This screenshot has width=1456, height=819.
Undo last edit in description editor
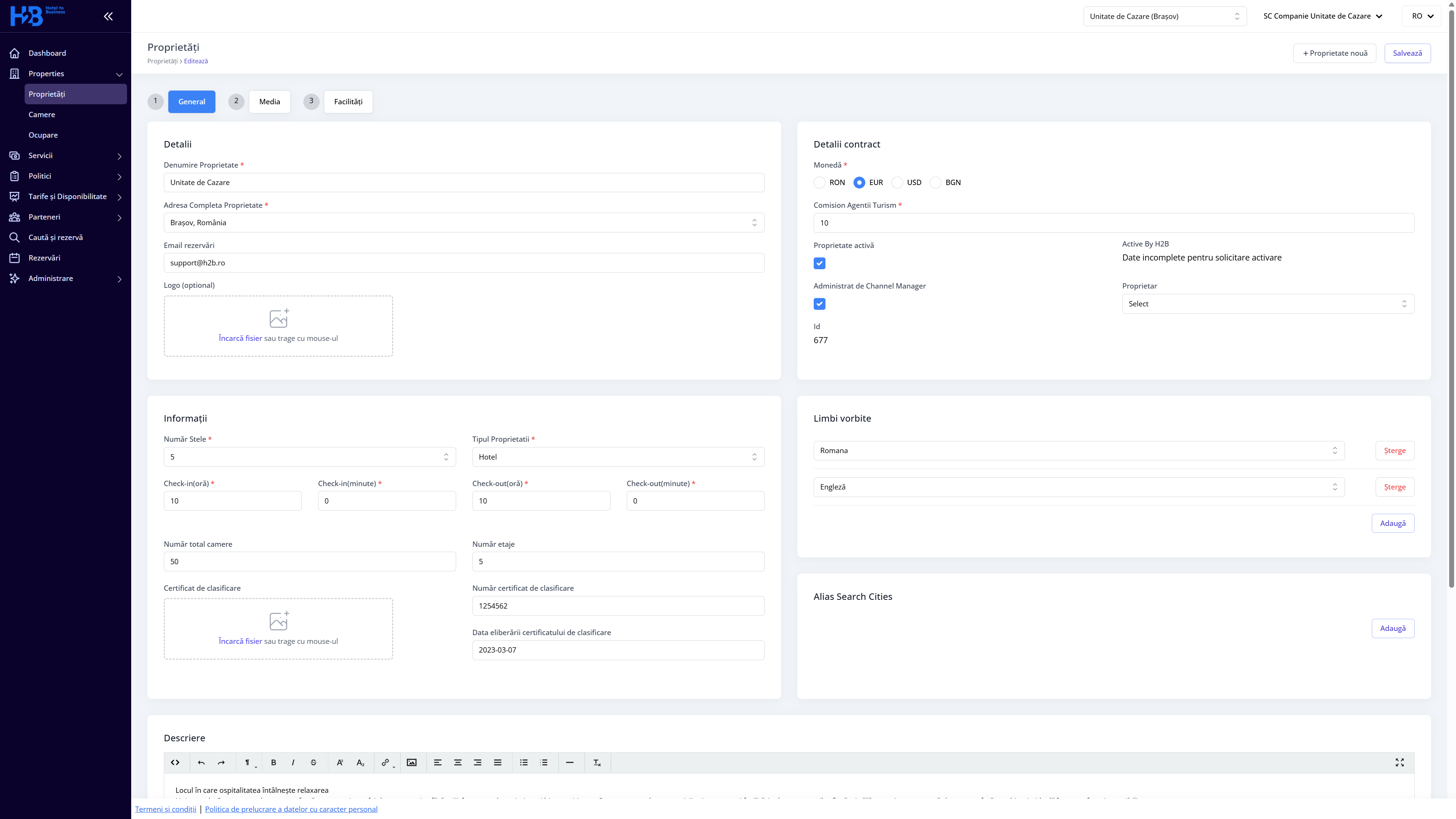tap(201, 763)
